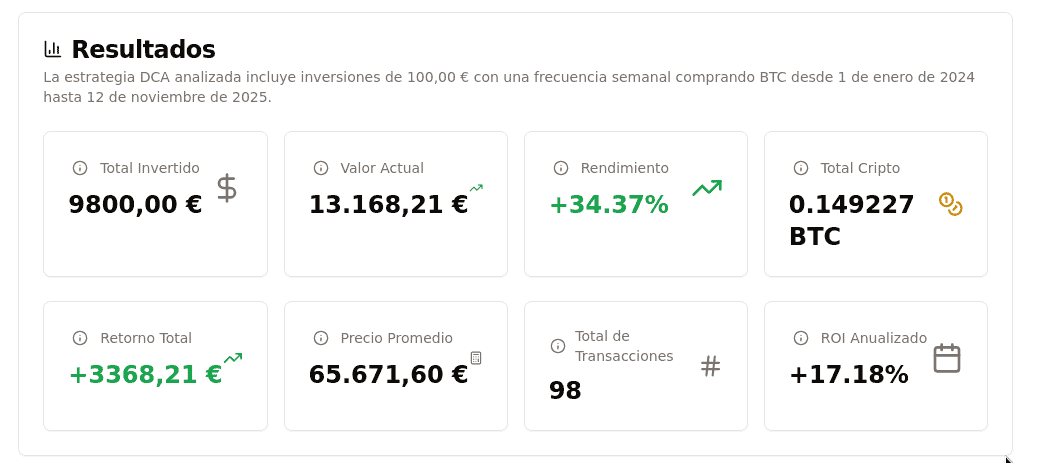1039x467 pixels.
Task: Click the info icon next to Total Cripto
Action: [x=801, y=168]
